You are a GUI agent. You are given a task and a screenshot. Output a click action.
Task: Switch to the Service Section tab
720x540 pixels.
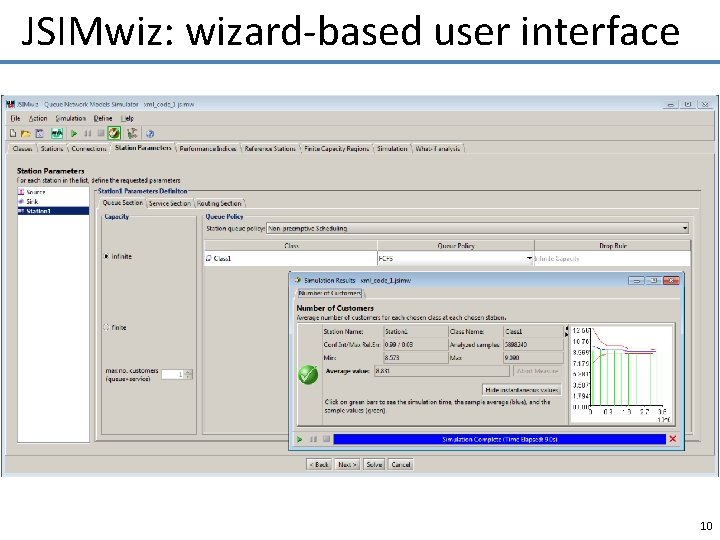click(170, 203)
